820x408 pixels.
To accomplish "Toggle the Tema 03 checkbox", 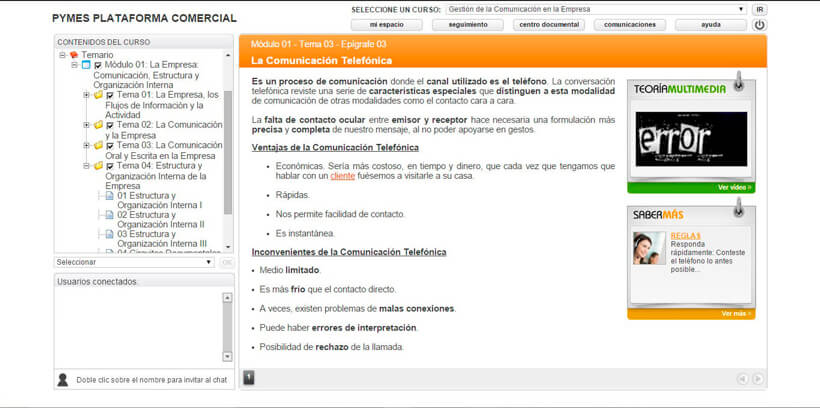I will [x=110, y=146].
